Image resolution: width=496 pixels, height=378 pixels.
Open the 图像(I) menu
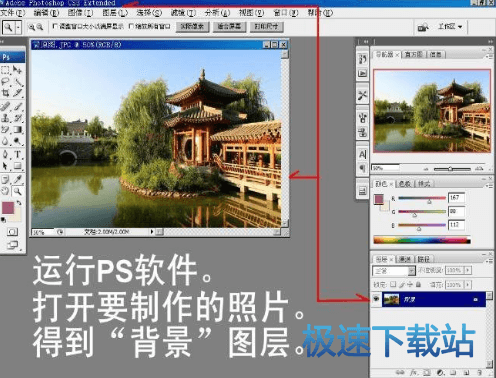point(80,13)
